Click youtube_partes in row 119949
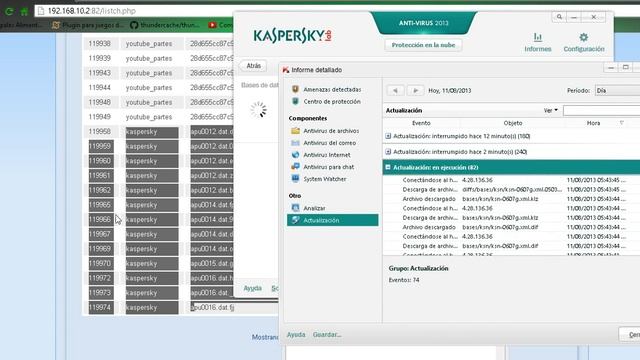640x360 pixels. click(149, 117)
